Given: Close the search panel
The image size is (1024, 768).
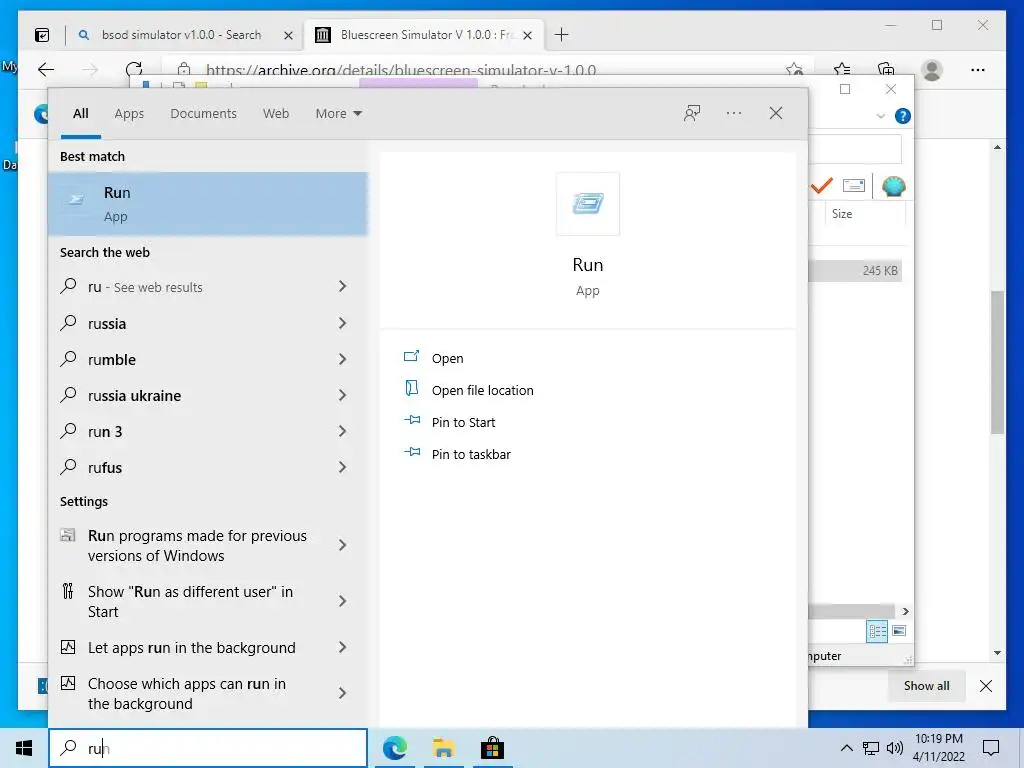Looking at the screenshot, I should click(x=776, y=114).
